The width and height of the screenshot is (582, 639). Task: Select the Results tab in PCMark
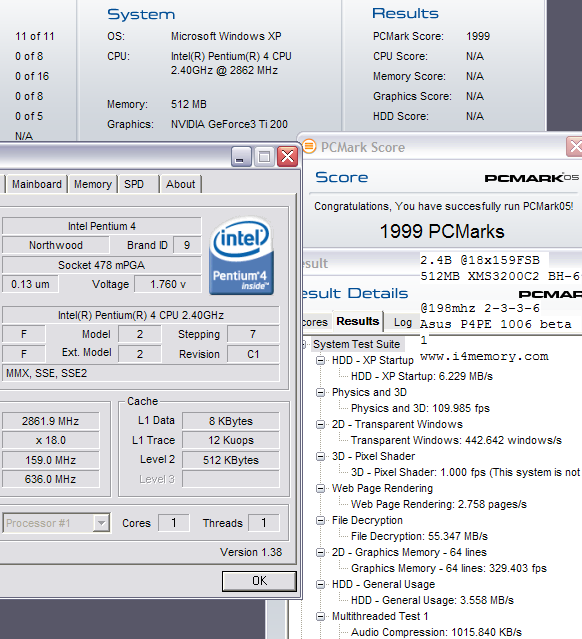tap(358, 322)
